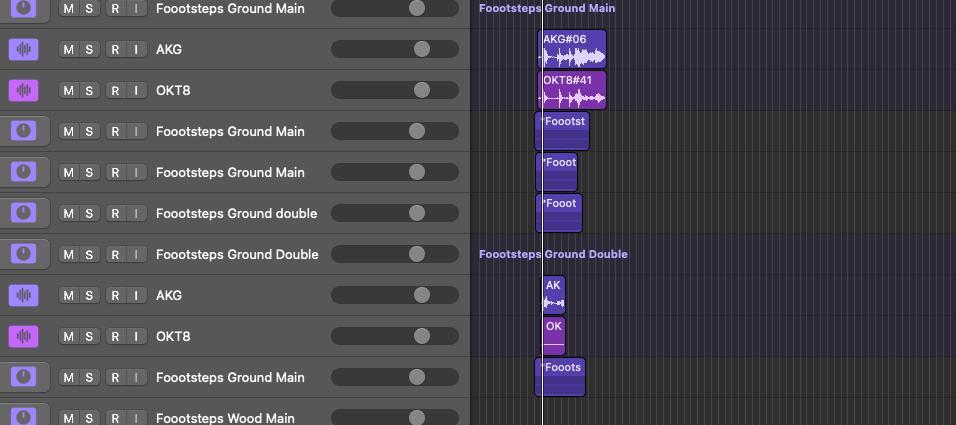Click waveform icon of track containing AKG#06
This screenshot has width=956, height=425.
[x=23, y=49]
